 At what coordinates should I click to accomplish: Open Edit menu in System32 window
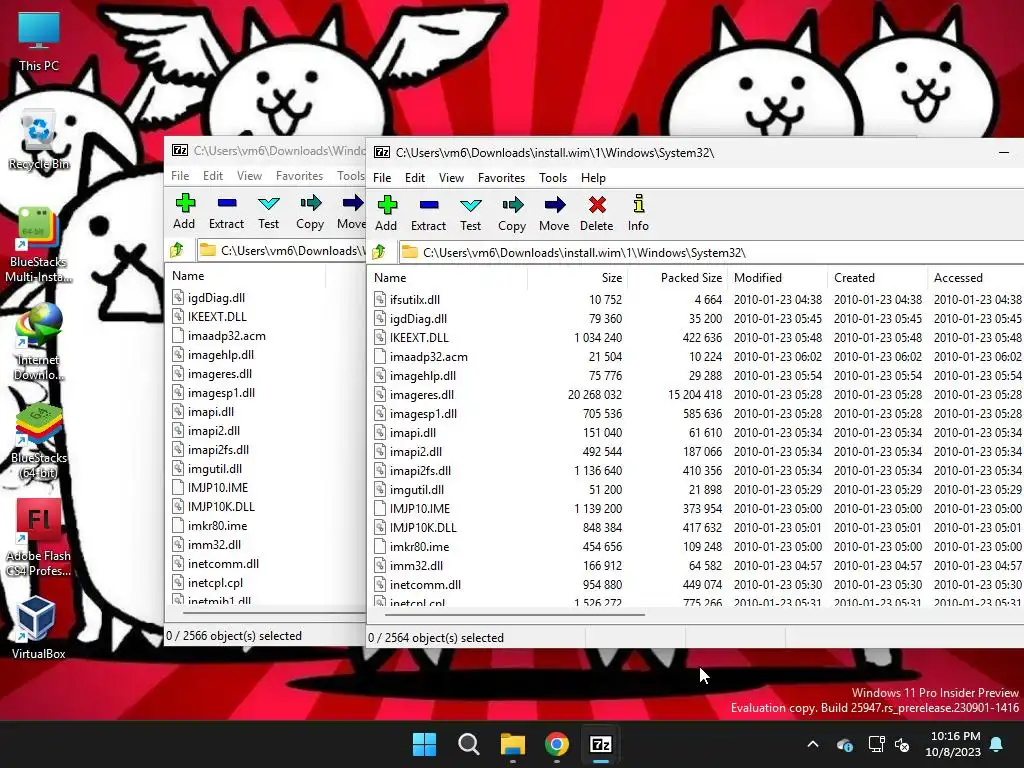point(415,178)
